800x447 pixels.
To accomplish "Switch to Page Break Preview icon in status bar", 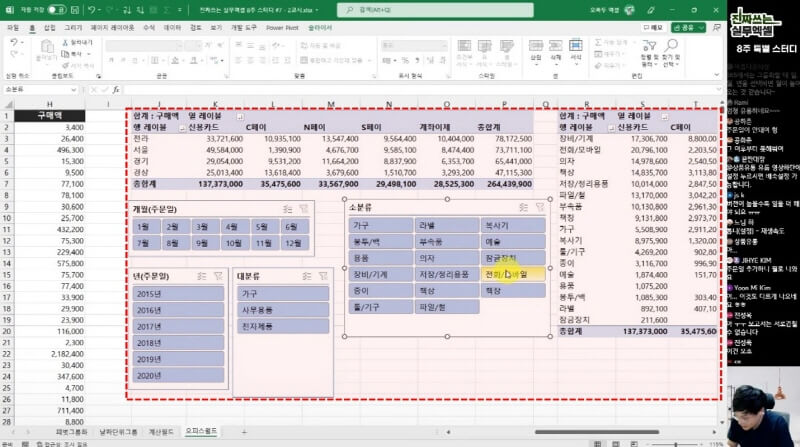I will click(634, 444).
